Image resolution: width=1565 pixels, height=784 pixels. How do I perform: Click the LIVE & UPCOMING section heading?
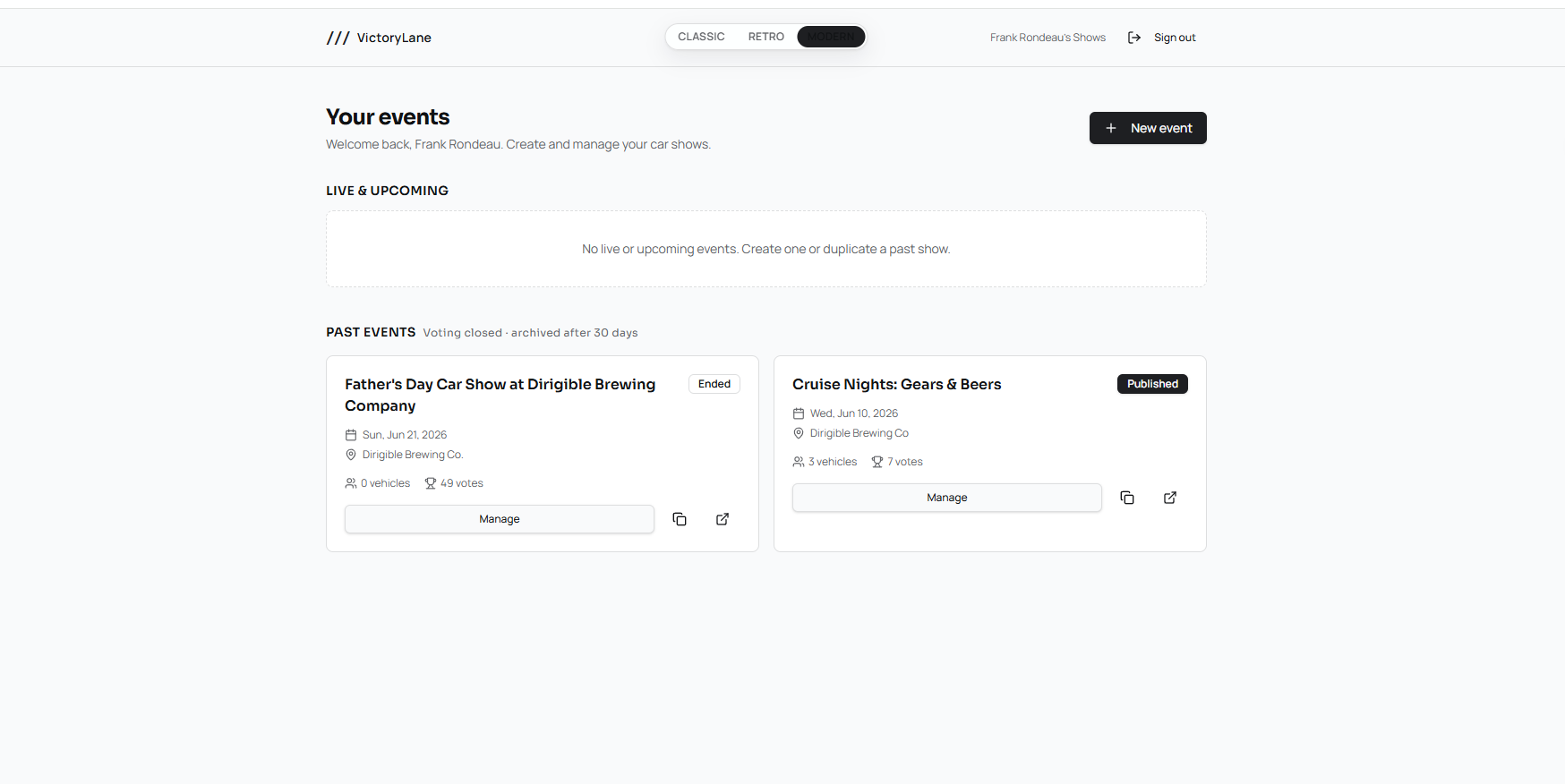coord(387,191)
